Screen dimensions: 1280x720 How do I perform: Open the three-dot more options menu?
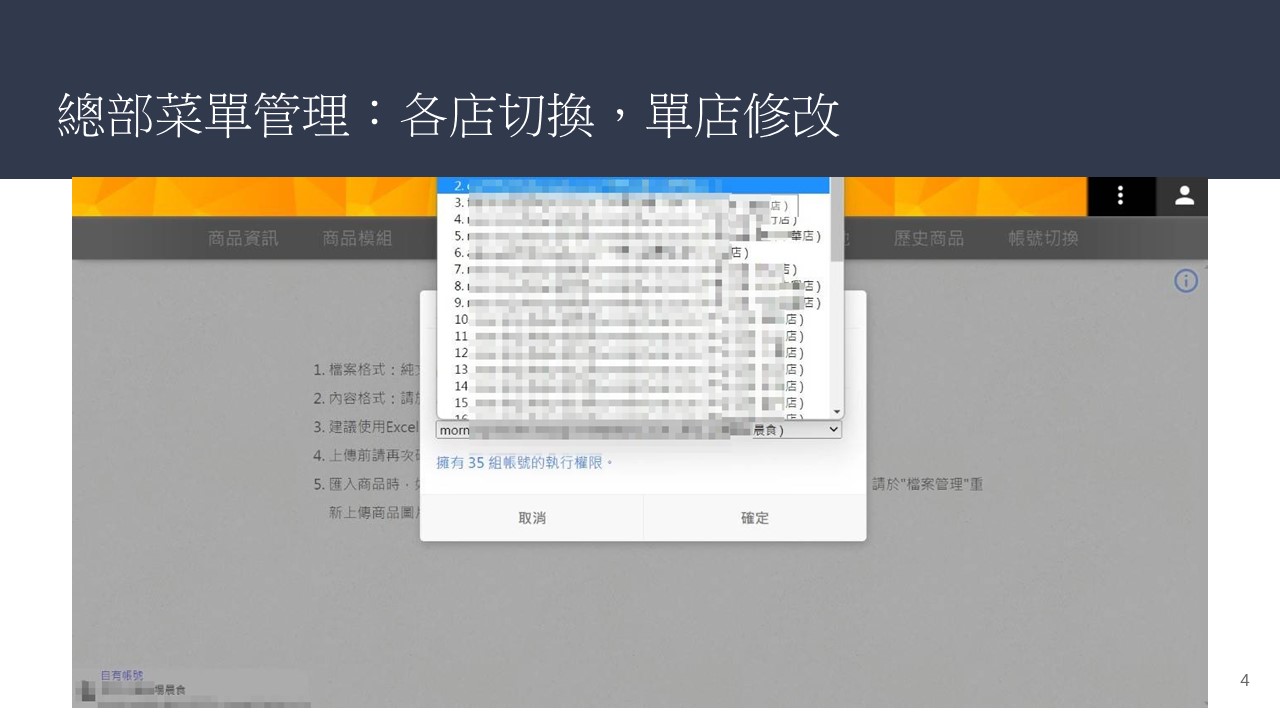coord(1120,196)
